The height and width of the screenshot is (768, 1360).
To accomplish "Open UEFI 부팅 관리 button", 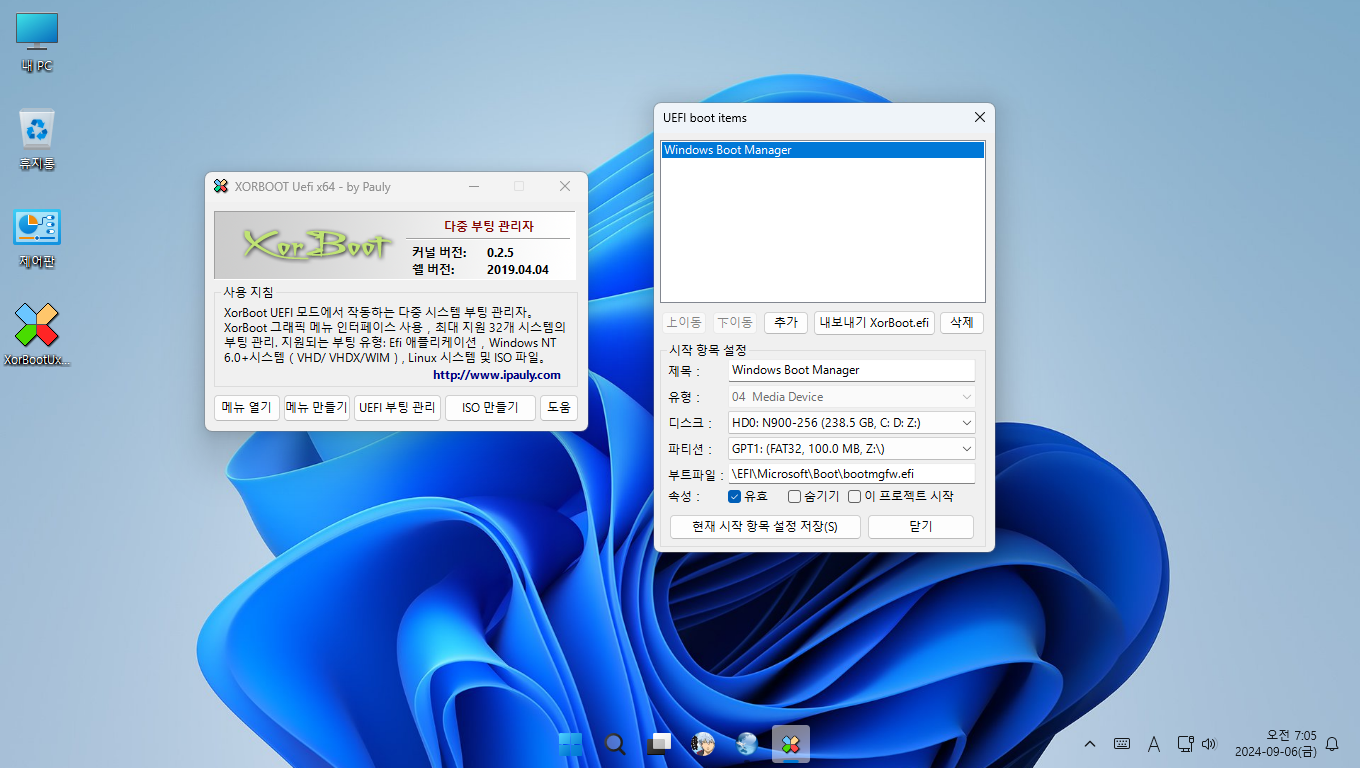I will (398, 408).
